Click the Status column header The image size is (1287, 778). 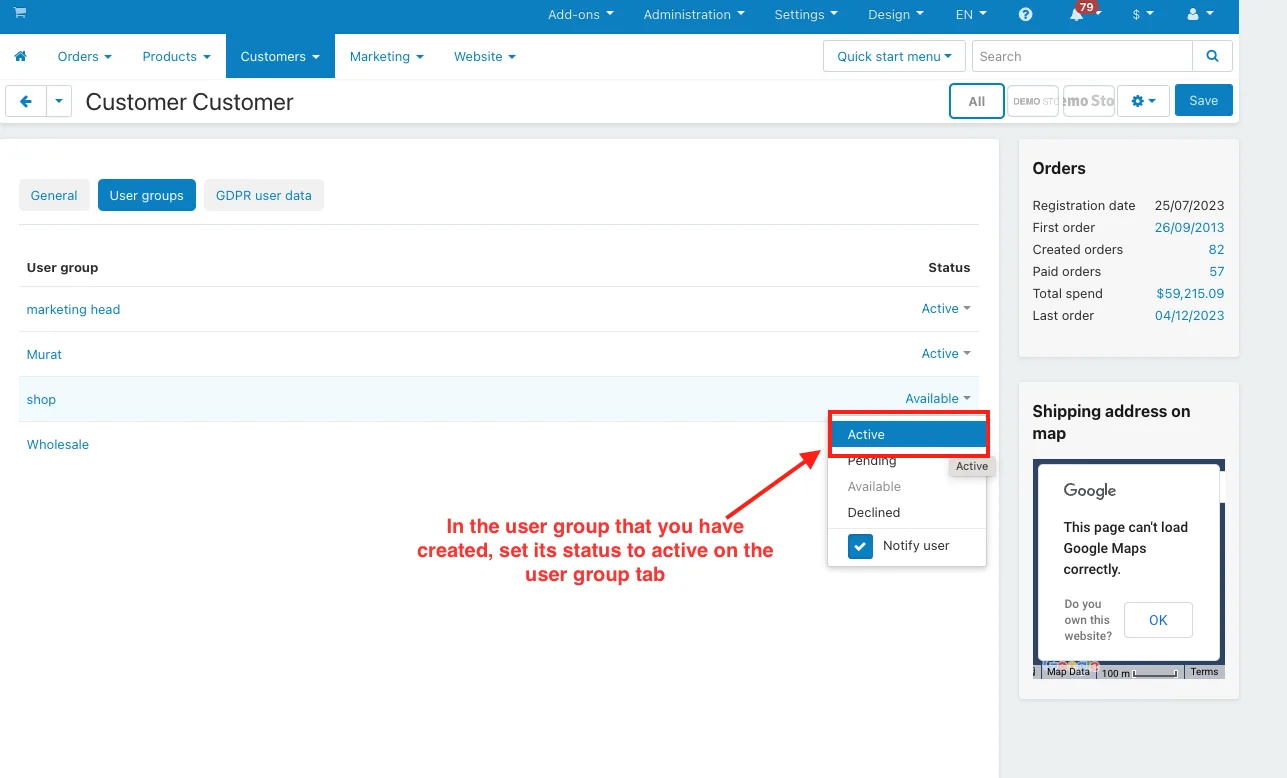point(949,268)
